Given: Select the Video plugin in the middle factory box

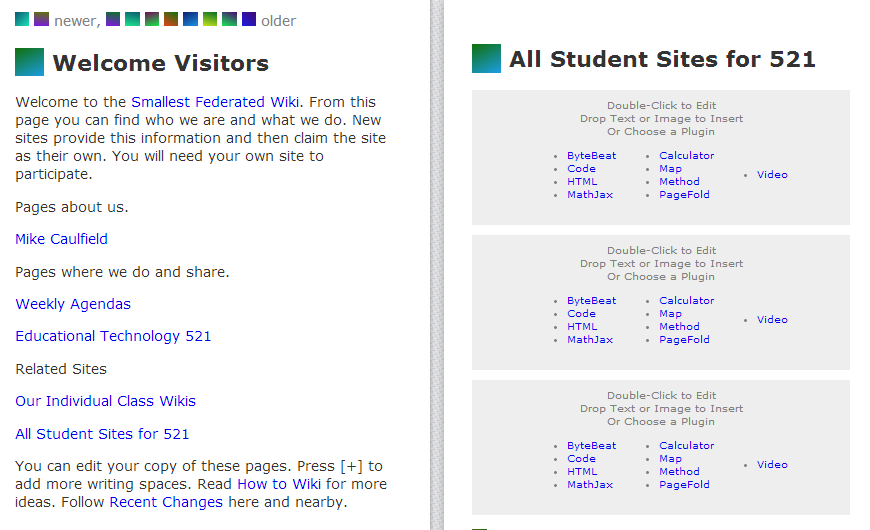Looking at the screenshot, I should (x=772, y=320).
